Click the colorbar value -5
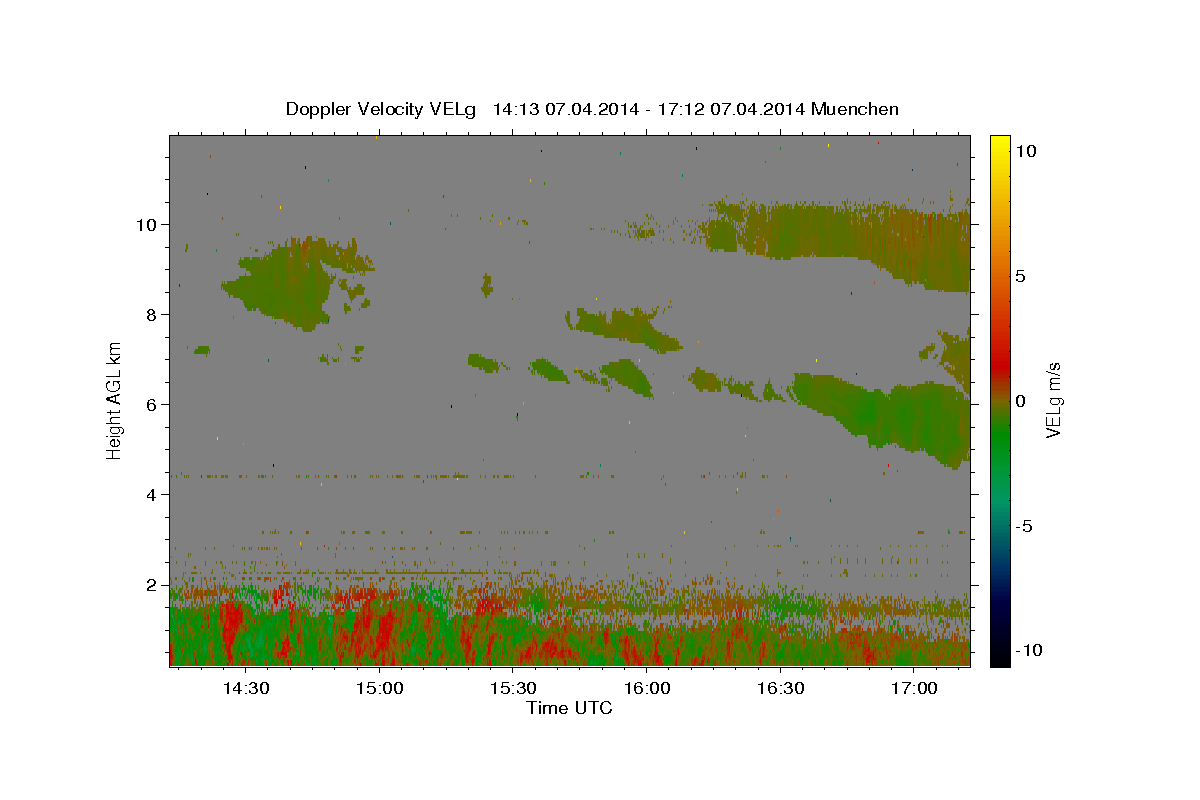The image size is (1200, 800). point(1025,526)
